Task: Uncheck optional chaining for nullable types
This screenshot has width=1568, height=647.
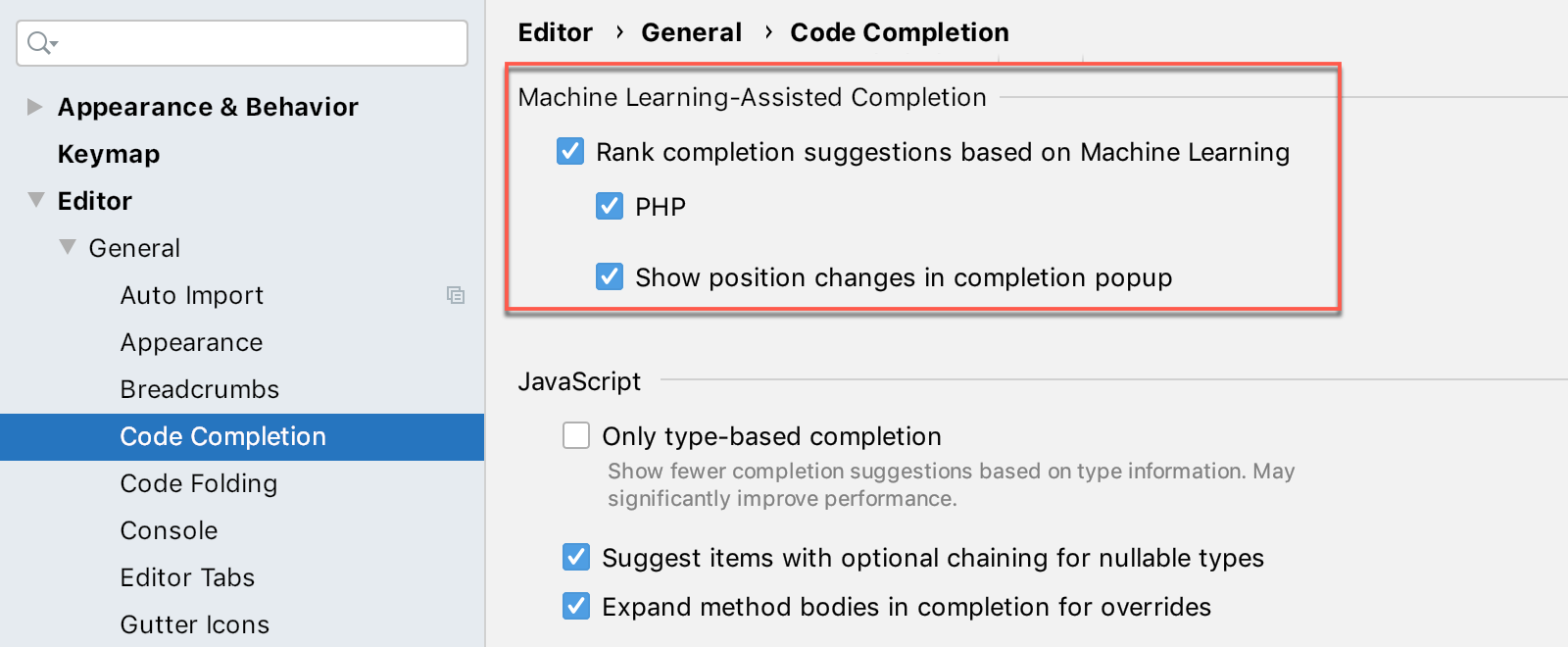Action: click(x=576, y=557)
